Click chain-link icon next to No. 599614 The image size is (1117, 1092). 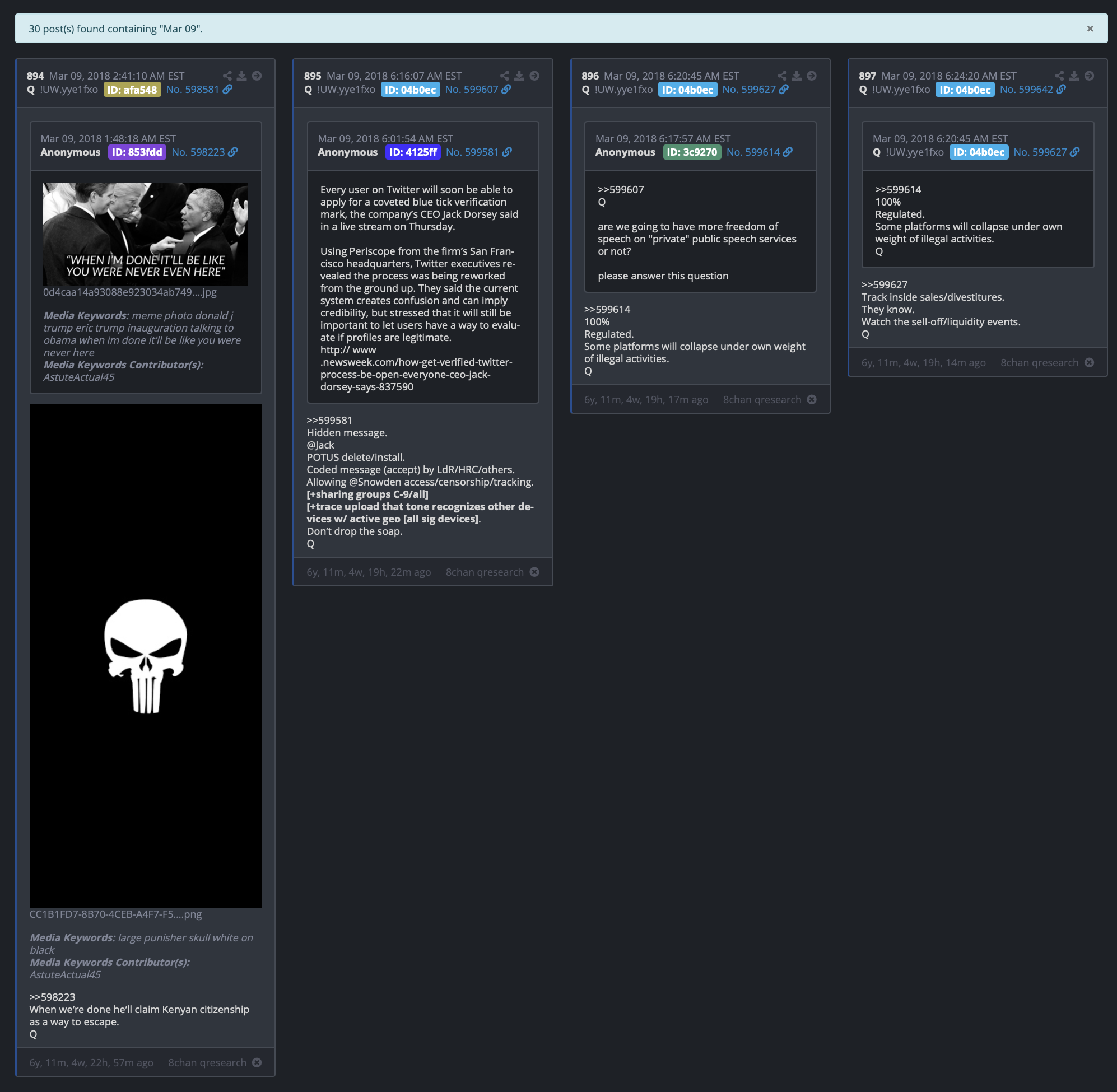pos(788,152)
